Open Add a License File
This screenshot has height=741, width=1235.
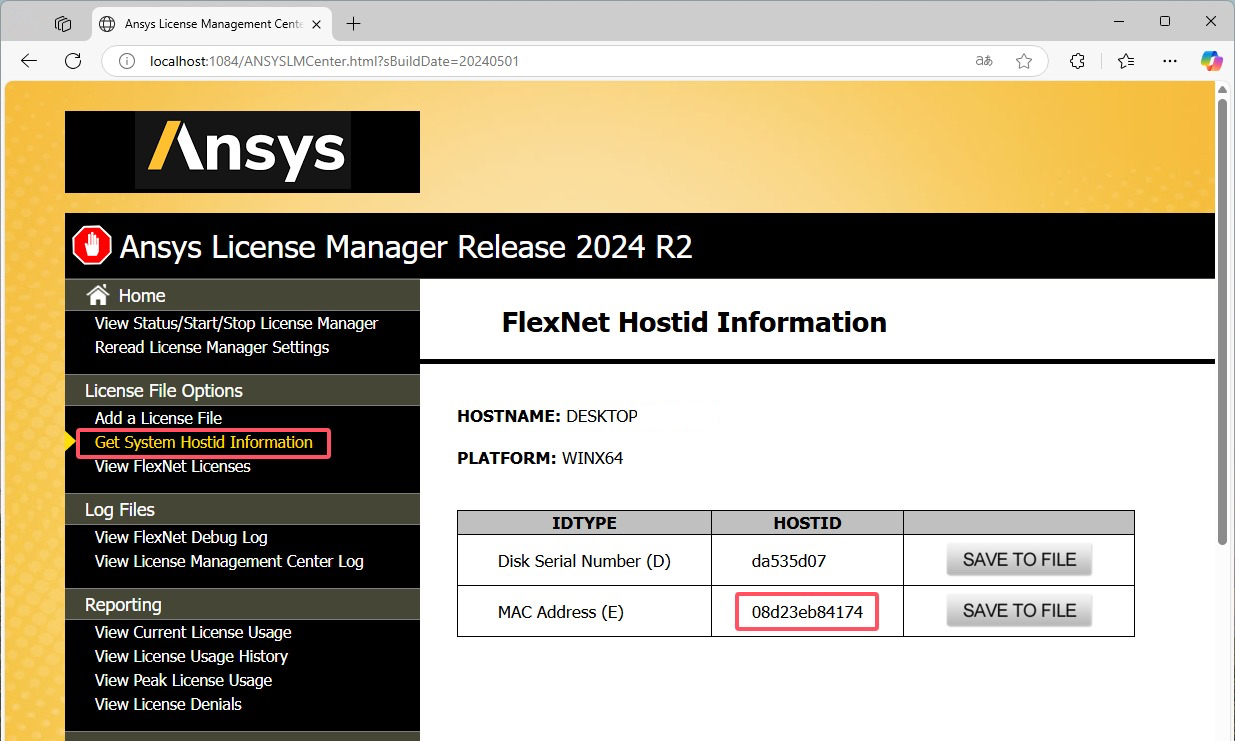(158, 418)
